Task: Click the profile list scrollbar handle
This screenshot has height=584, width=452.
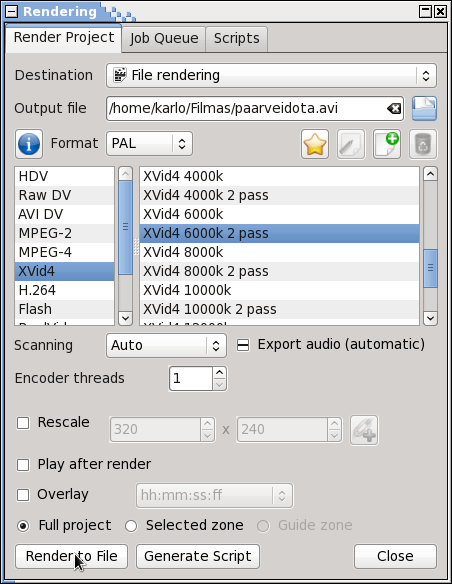Action: (x=430, y=268)
